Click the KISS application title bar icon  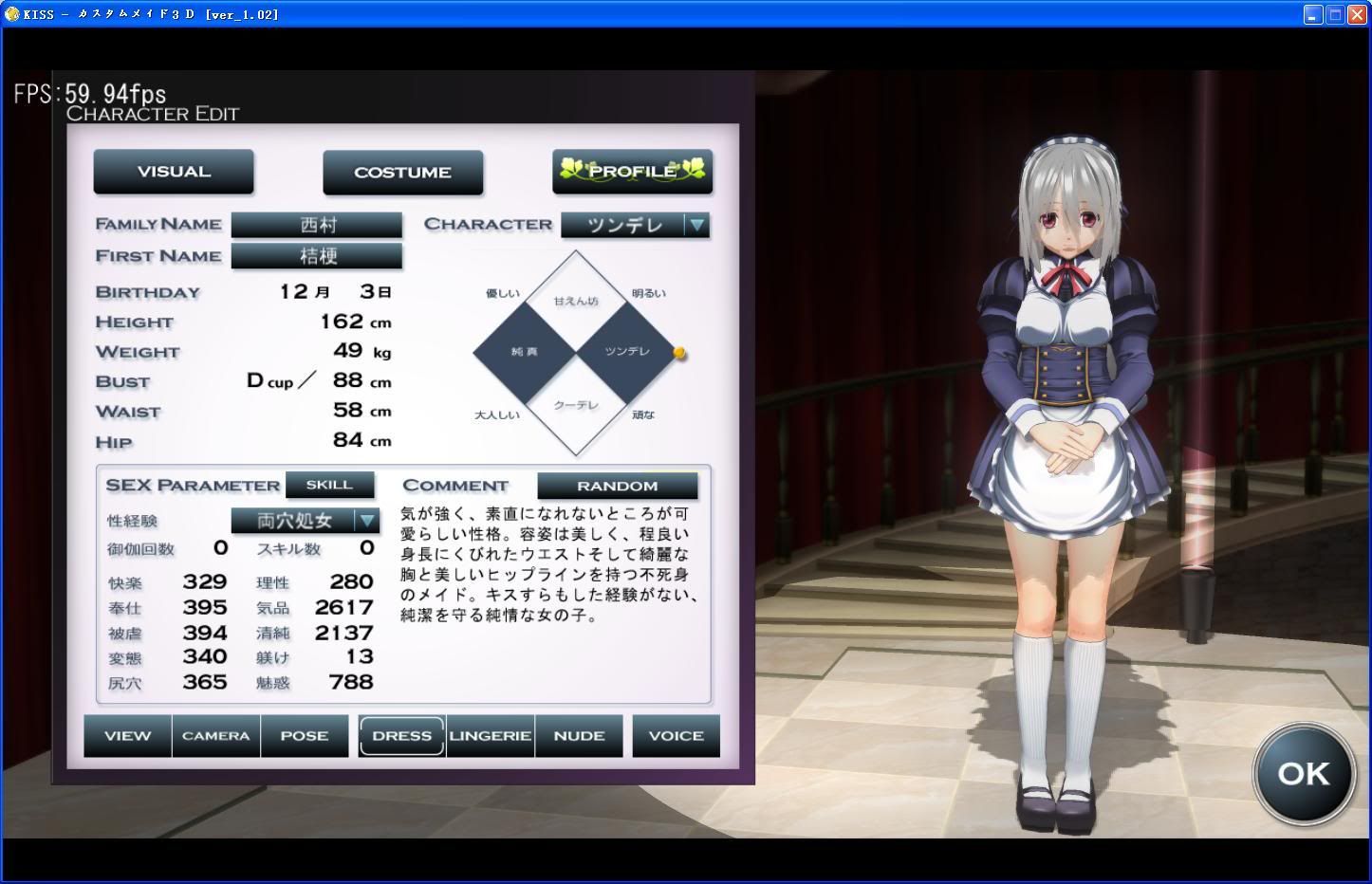click(x=11, y=14)
